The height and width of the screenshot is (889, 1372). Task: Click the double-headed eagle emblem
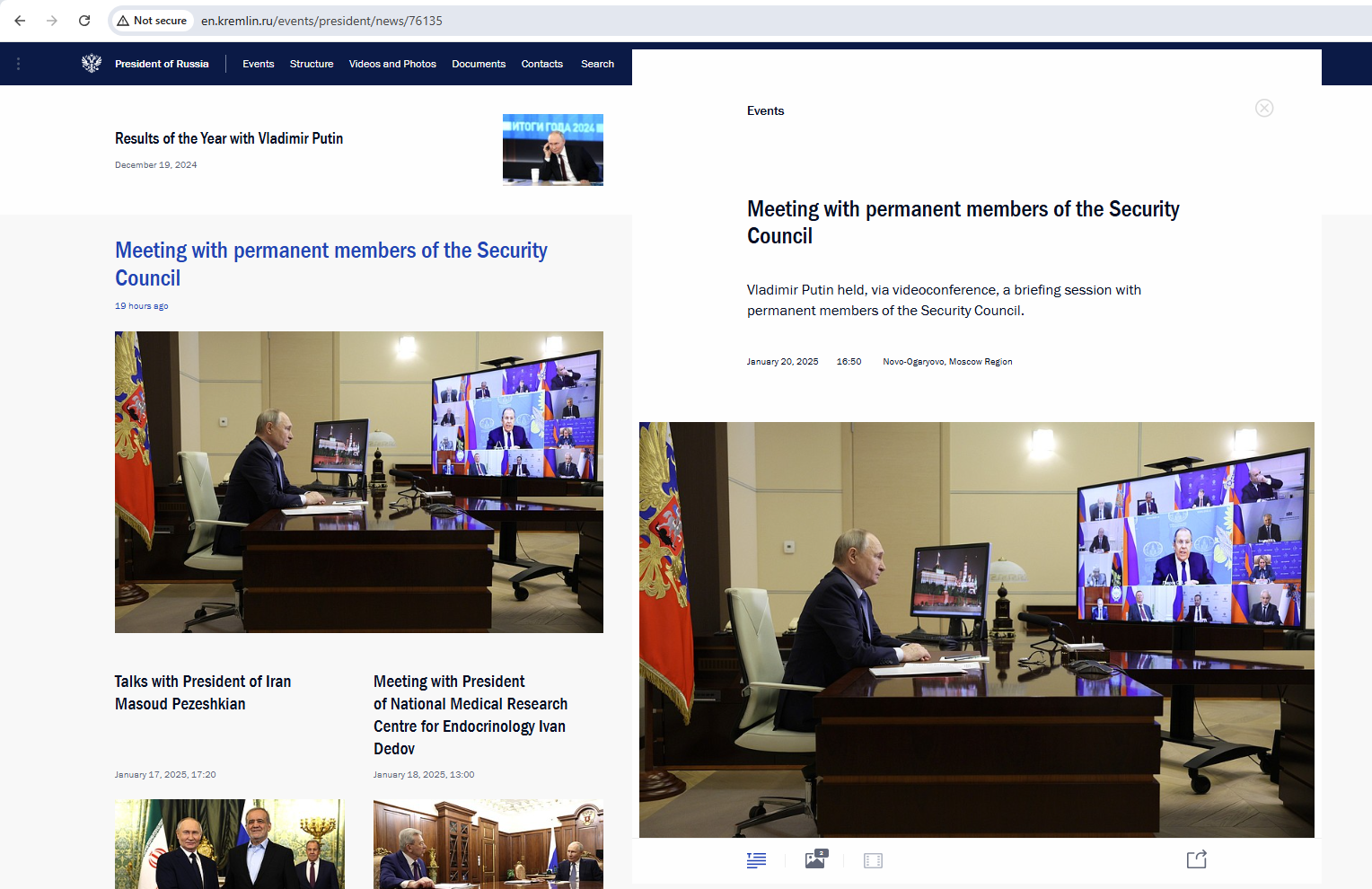click(x=92, y=64)
